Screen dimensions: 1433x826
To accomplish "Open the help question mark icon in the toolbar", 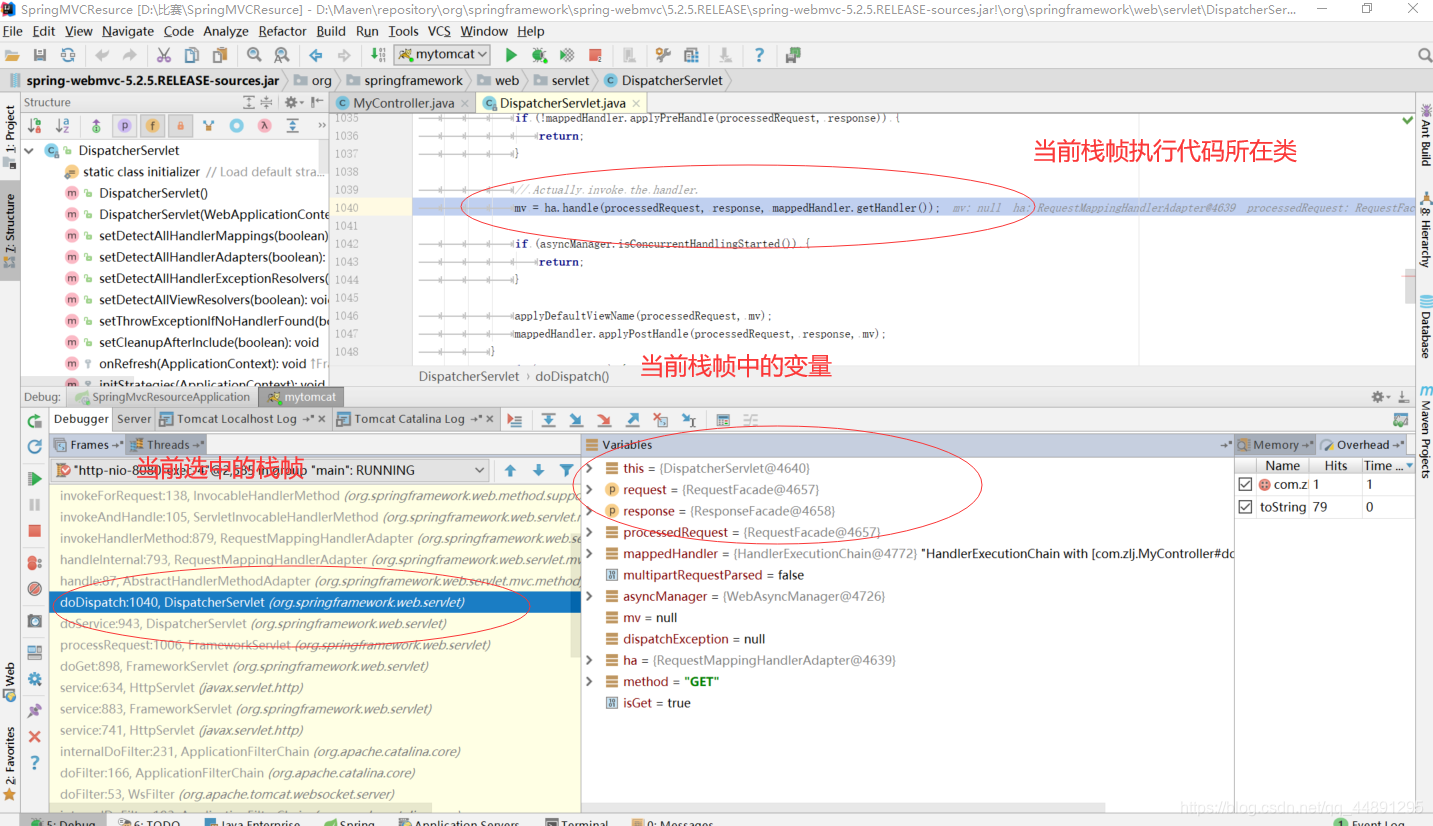I will [759, 55].
